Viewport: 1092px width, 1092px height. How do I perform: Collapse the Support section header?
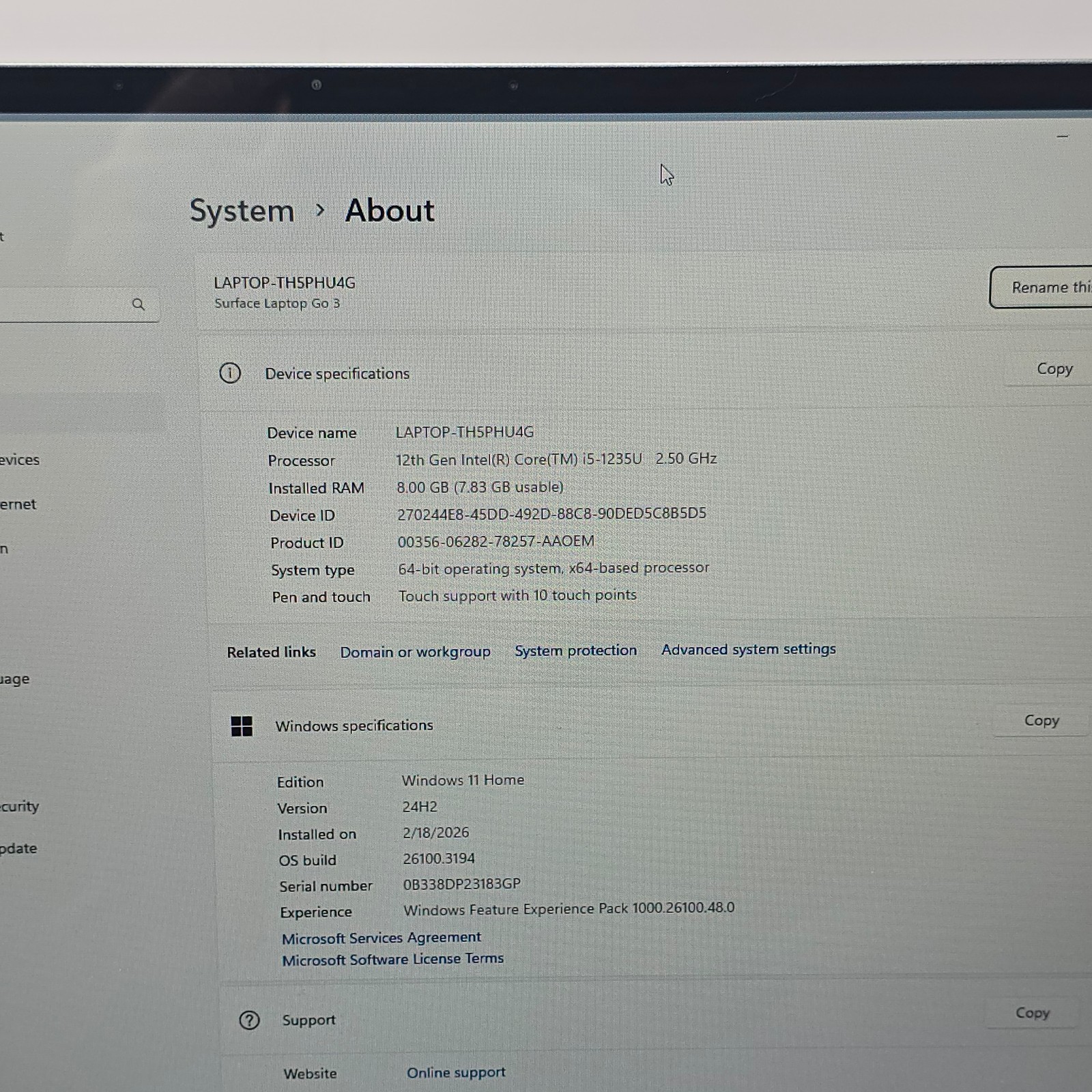coord(655,1018)
